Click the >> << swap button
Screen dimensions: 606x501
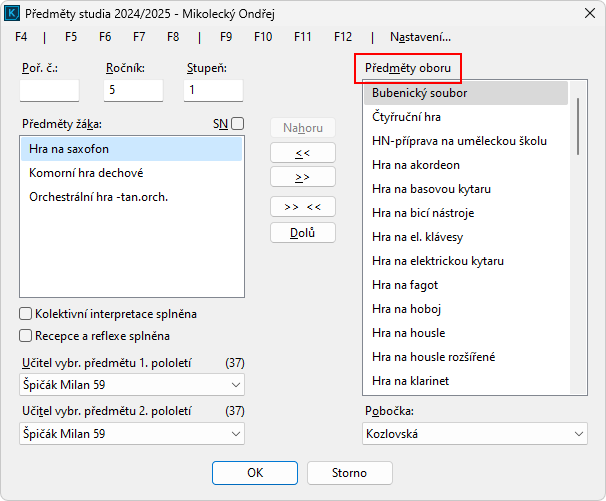(302, 207)
